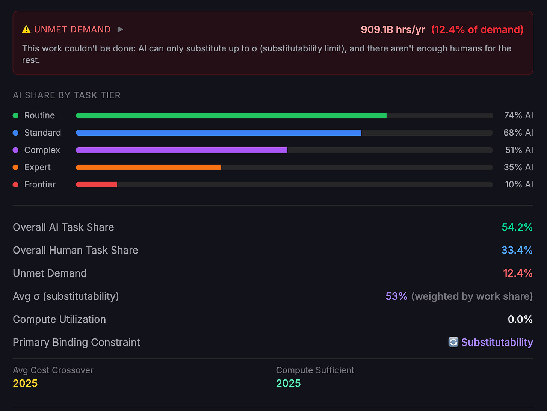
Task: Click the Avg Cost Crossover year 2025
Action: click(x=25, y=383)
